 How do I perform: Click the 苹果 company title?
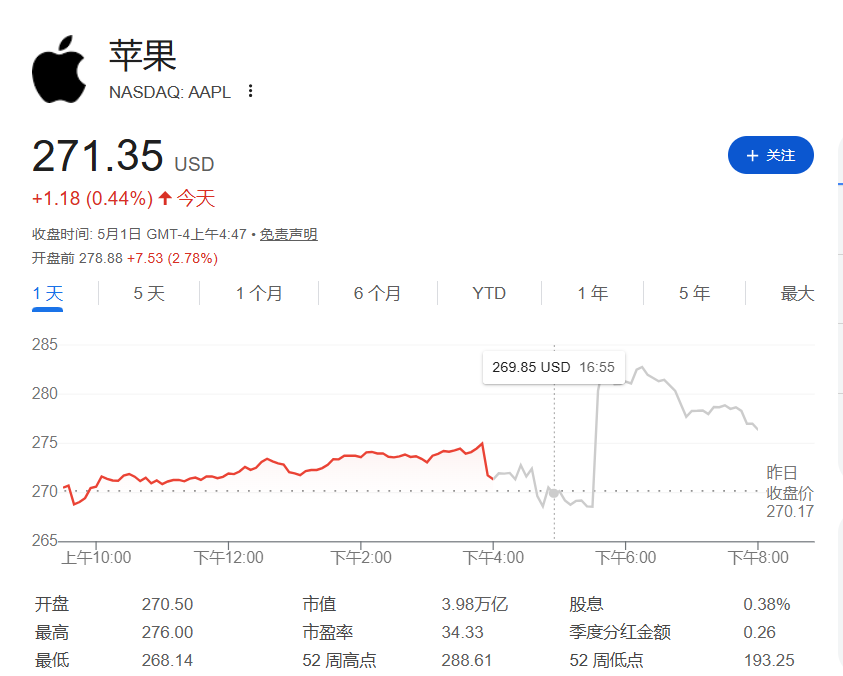coord(142,55)
